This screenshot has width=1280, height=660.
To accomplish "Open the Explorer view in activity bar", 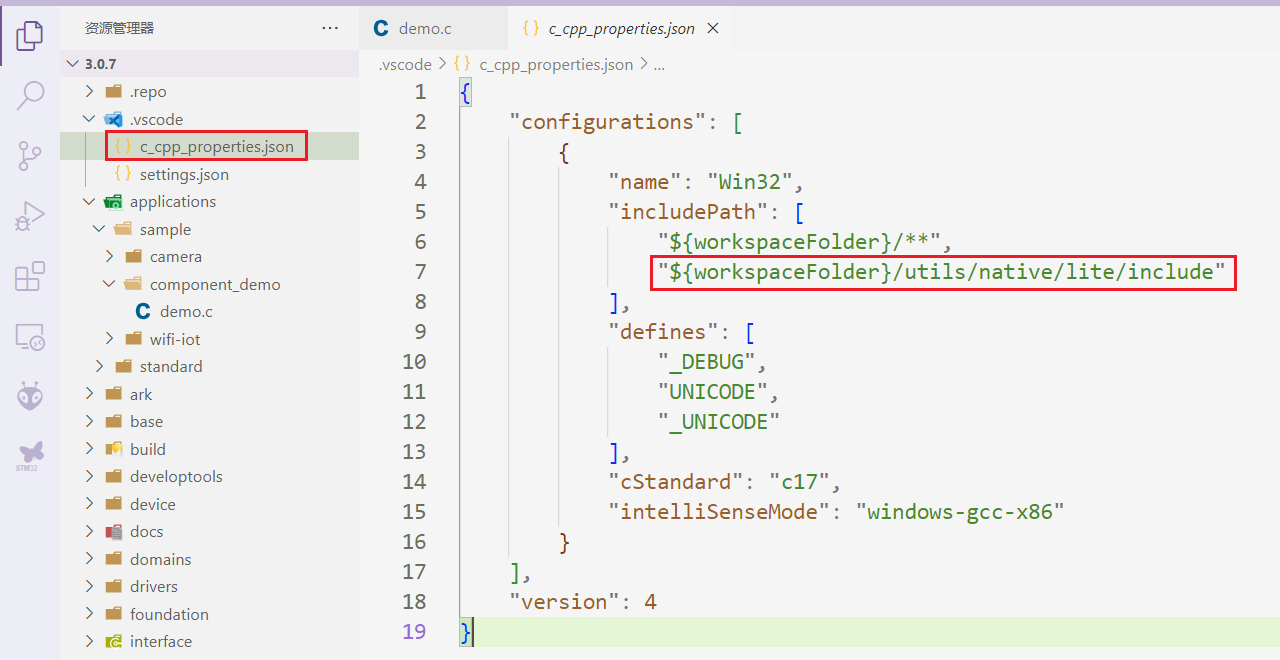I will [30, 36].
